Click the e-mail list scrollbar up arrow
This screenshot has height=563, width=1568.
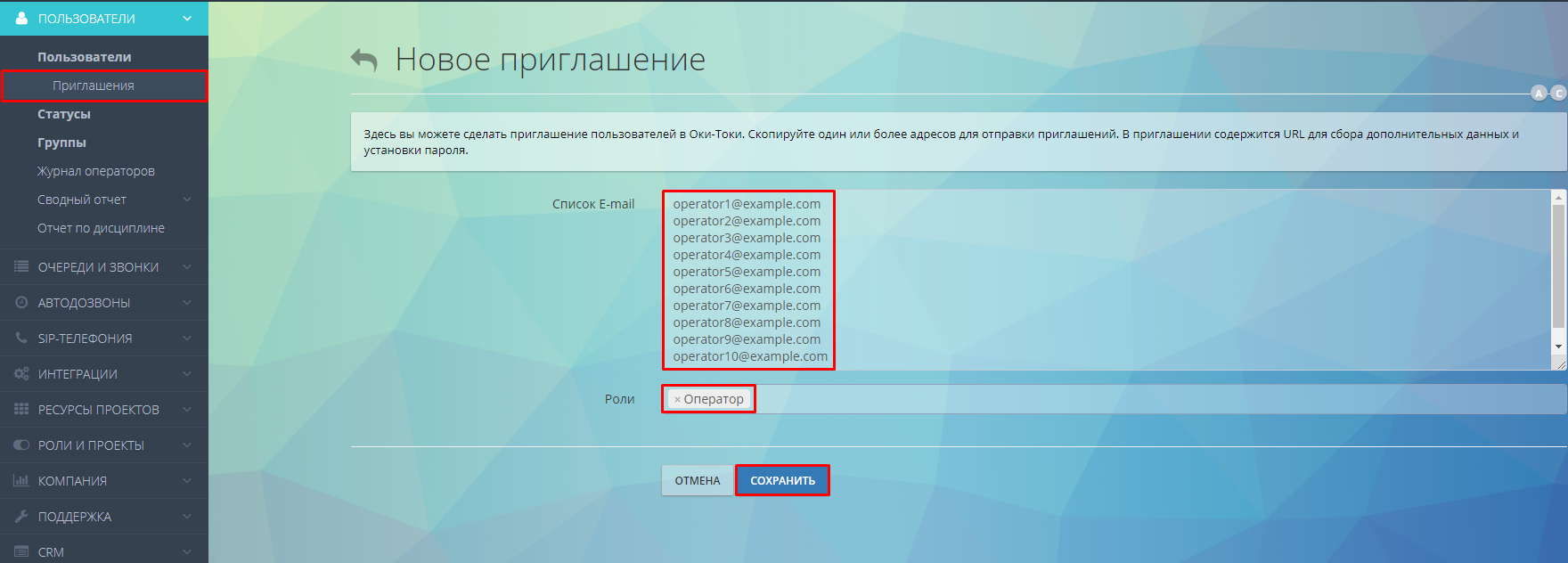[1558, 197]
